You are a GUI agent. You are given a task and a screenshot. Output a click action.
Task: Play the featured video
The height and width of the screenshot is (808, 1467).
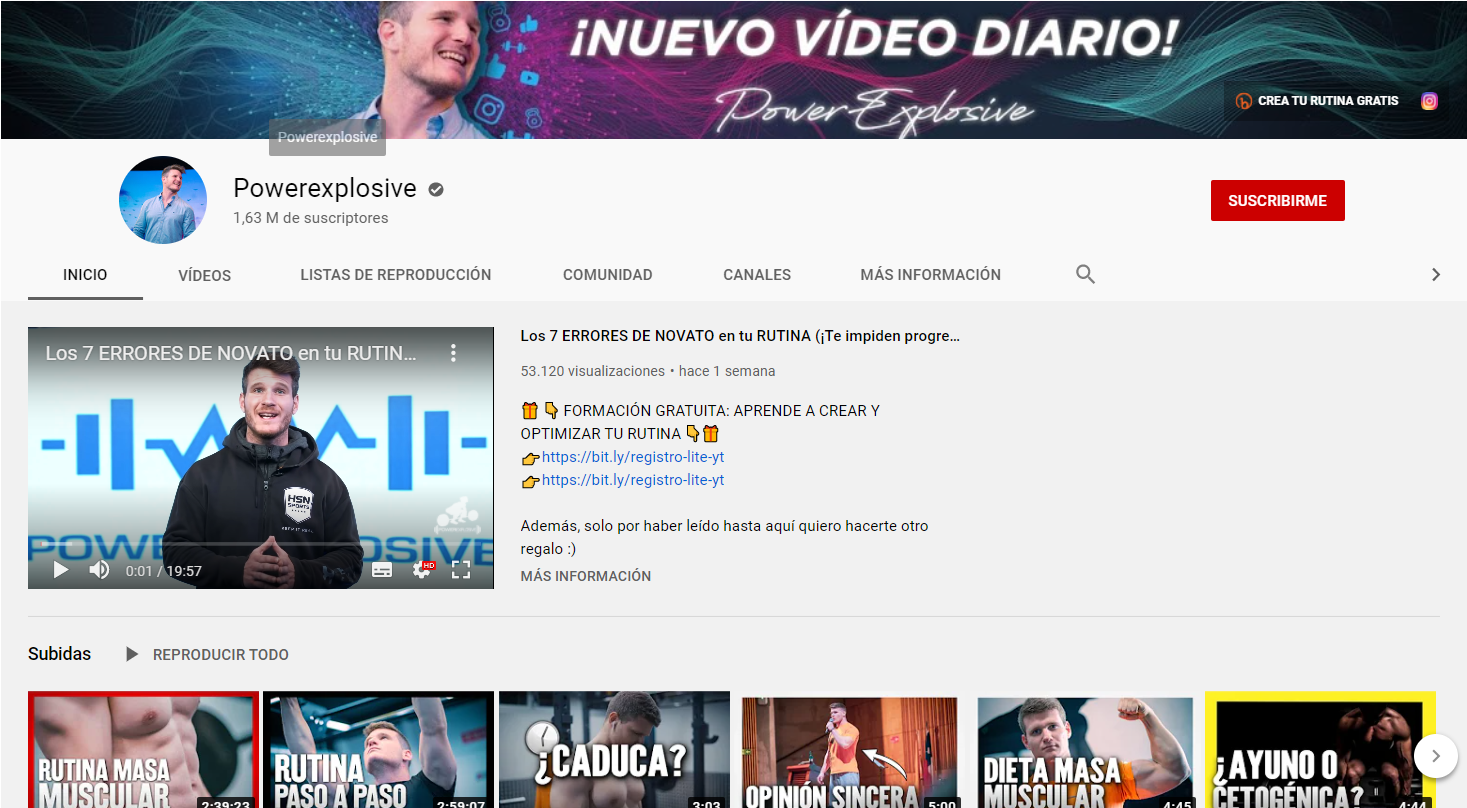pyautogui.click(x=61, y=570)
